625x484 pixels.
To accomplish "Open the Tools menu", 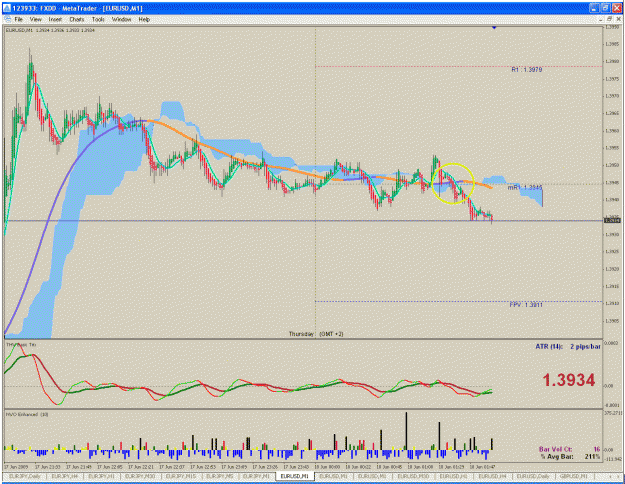I will tap(98, 19).
